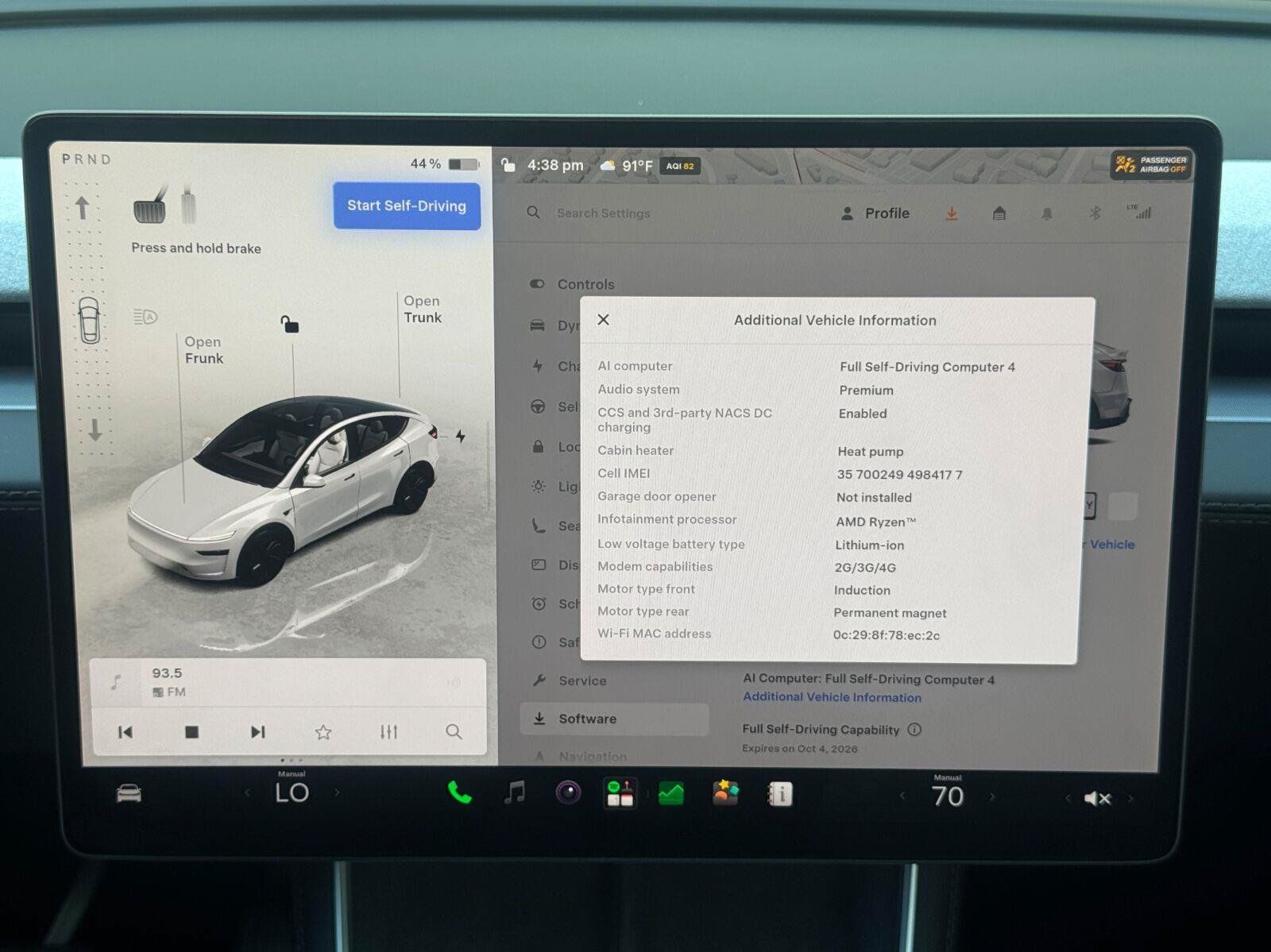The height and width of the screenshot is (952, 1271).
Task: Tap the driver temperature LO setting
Action: [x=292, y=792]
